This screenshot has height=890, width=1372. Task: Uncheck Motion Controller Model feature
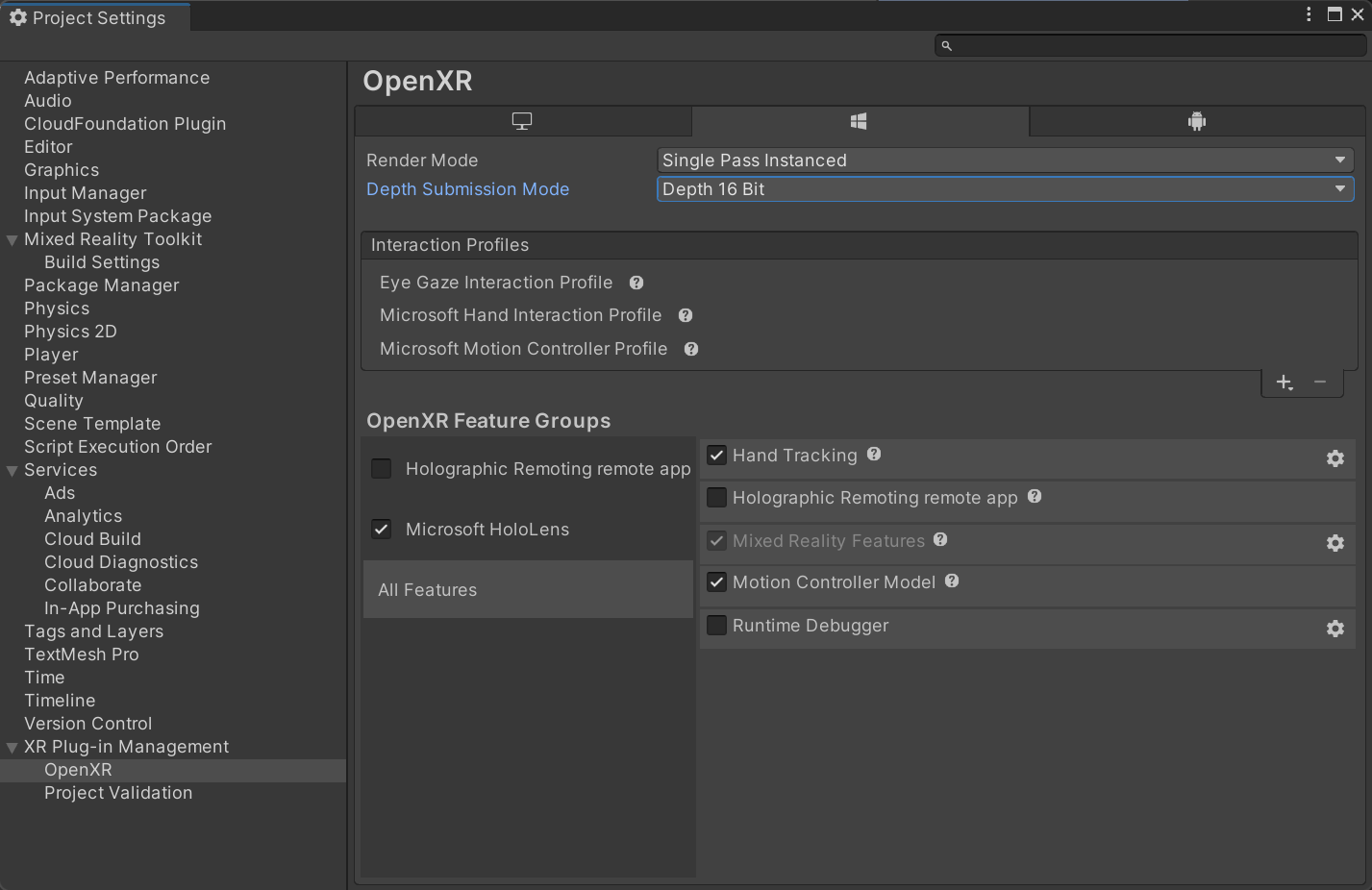[x=716, y=581]
